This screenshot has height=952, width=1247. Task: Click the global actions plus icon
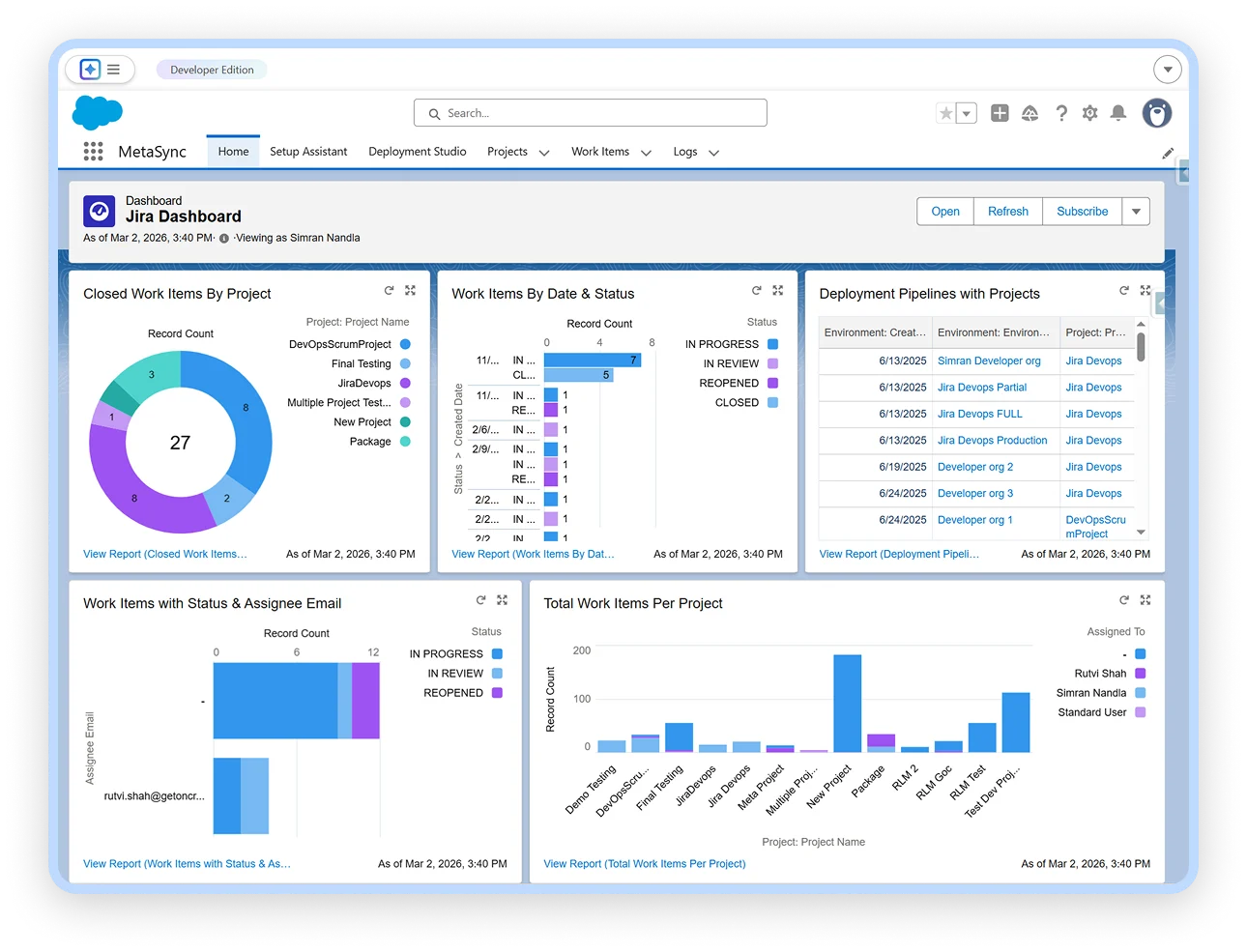click(1000, 113)
